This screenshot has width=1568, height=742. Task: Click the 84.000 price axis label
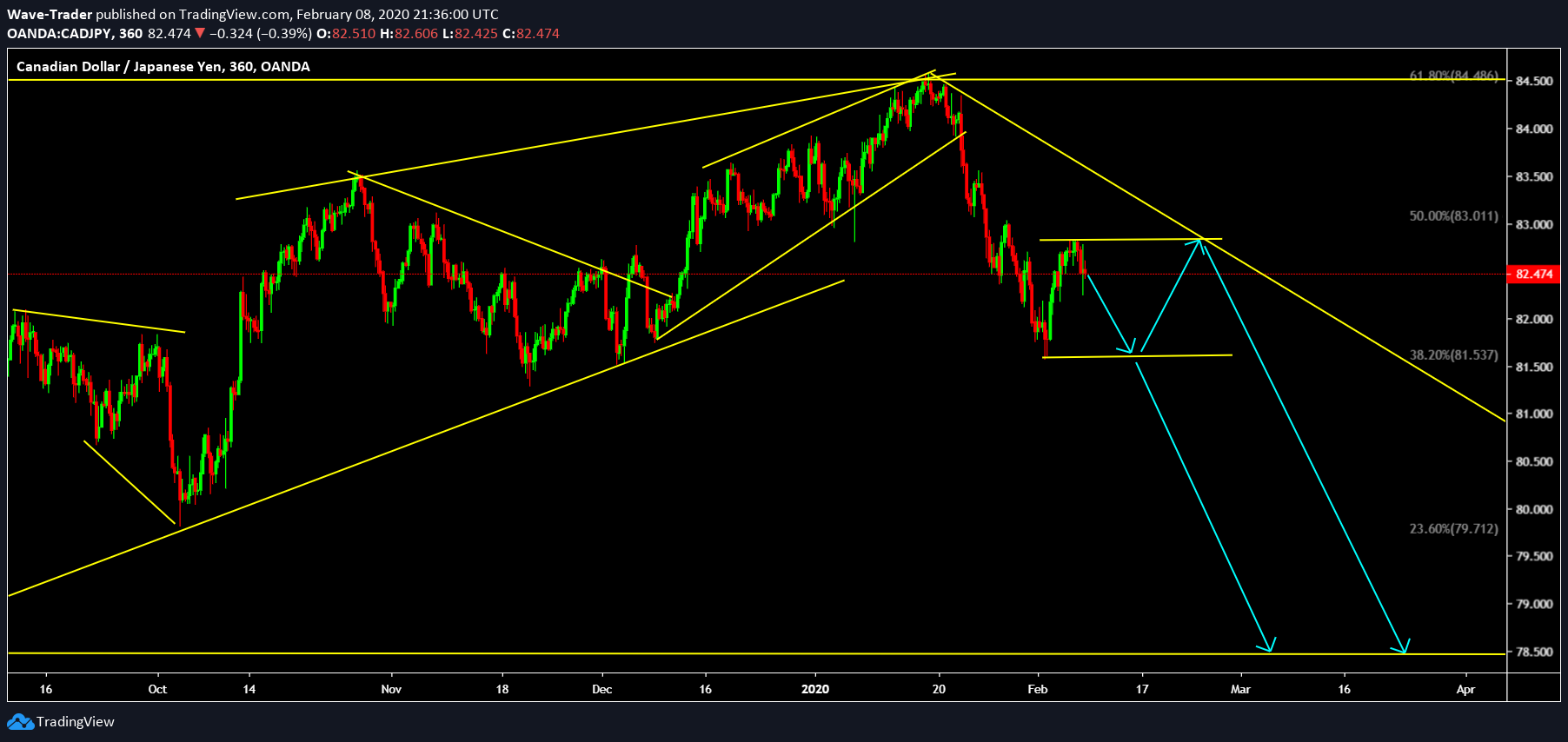(1534, 129)
